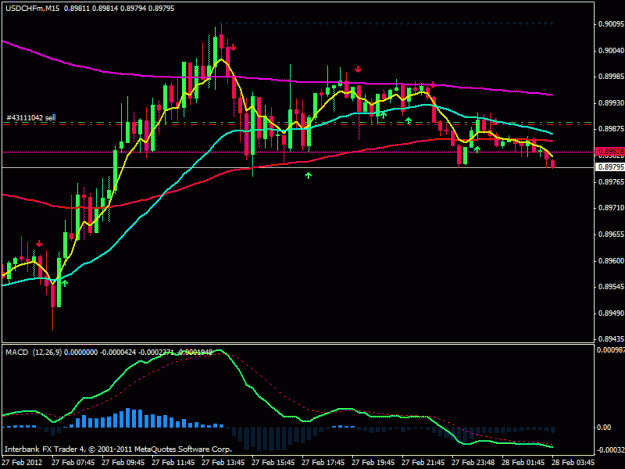
Task: Click the 27 Feb 21:45 time label
Action: [x=423, y=463]
